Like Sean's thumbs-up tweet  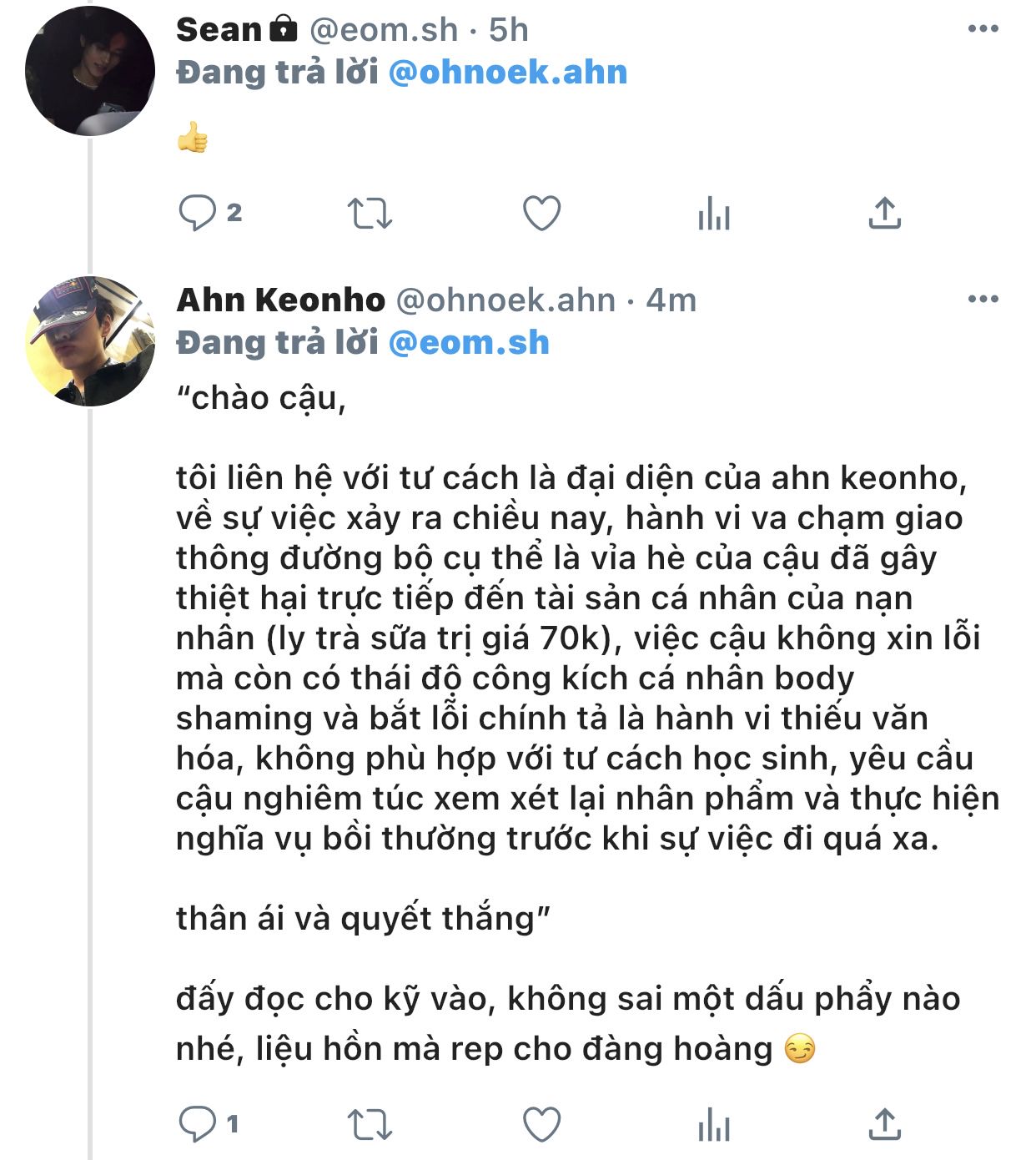click(x=541, y=213)
